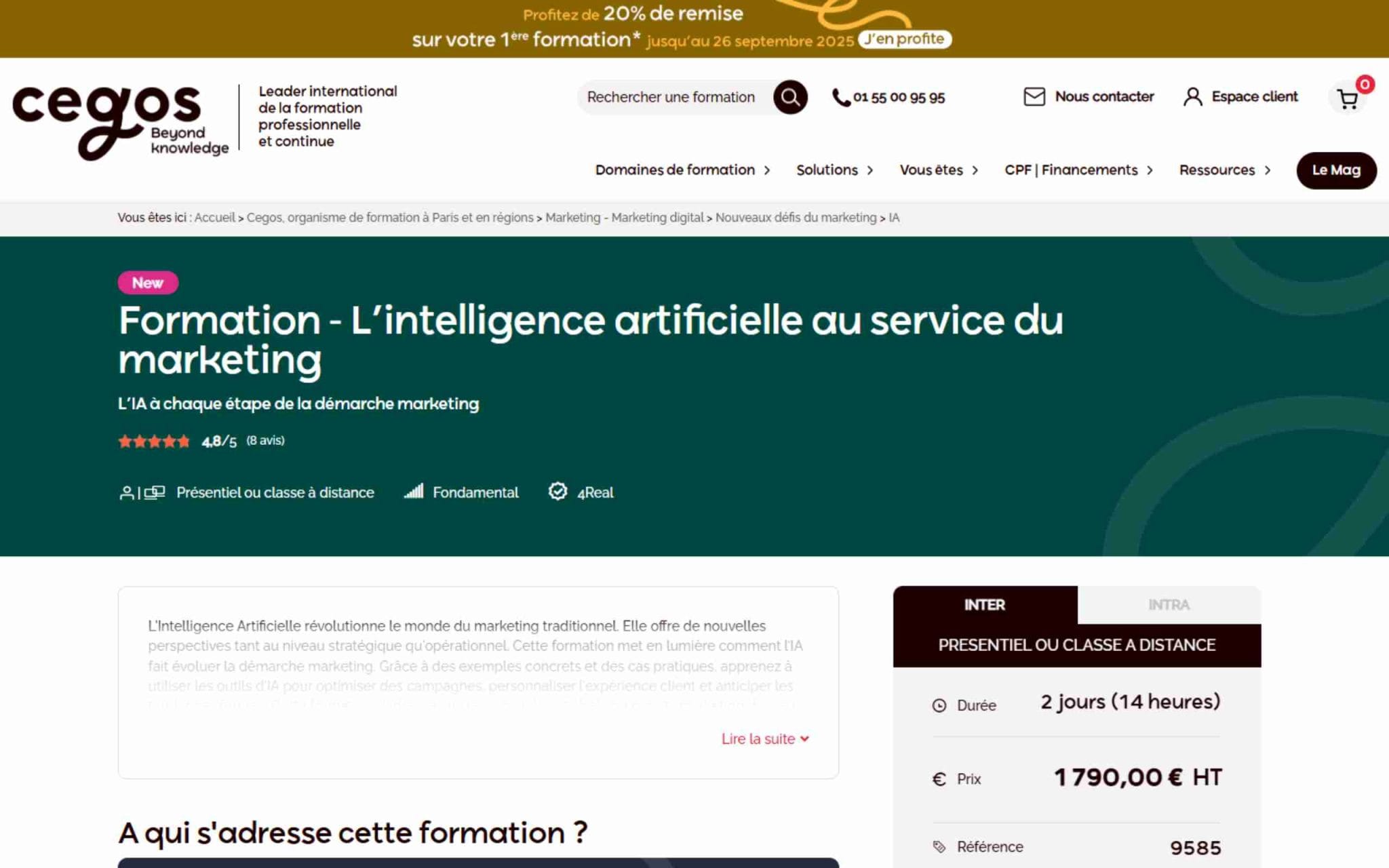This screenshot has width=1389, height=868.
Task: Open Marketing - Marketing digital breadcrumb
Action: [x=625, y=218]
